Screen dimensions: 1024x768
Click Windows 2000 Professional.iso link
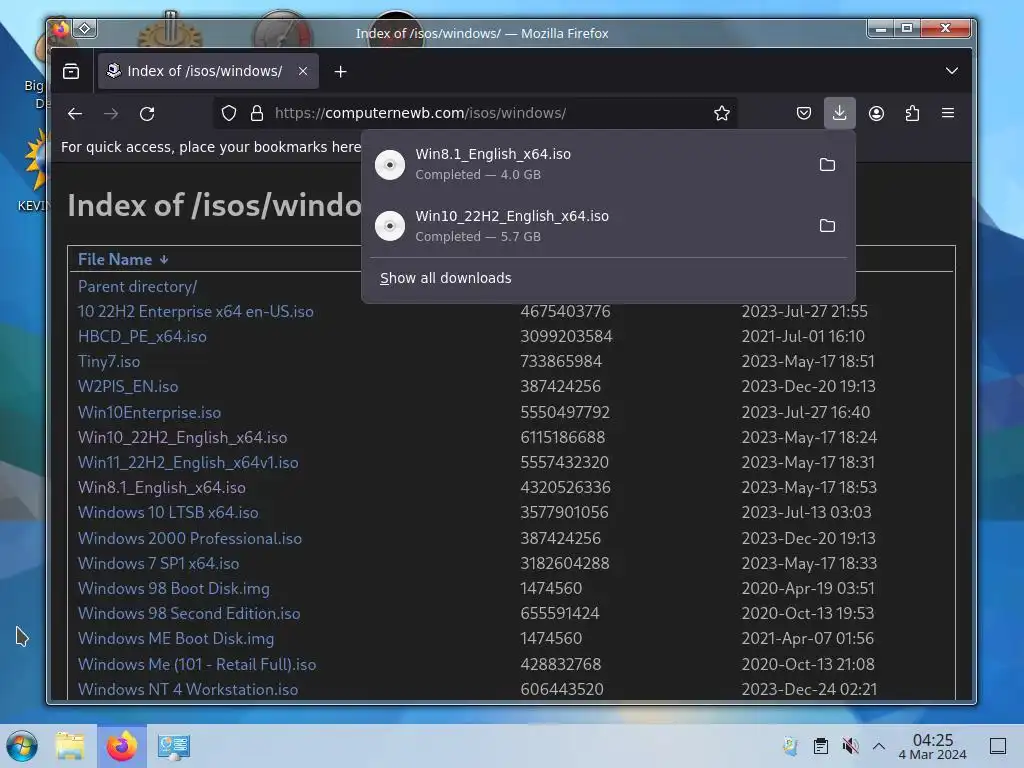(189, 538)
